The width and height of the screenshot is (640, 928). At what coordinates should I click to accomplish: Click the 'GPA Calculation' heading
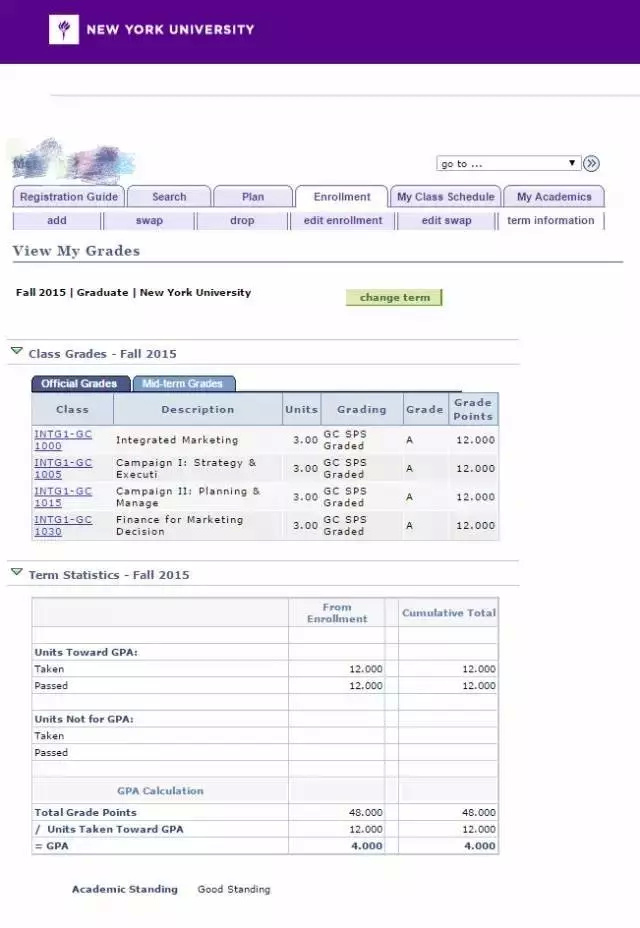point(160,791)
